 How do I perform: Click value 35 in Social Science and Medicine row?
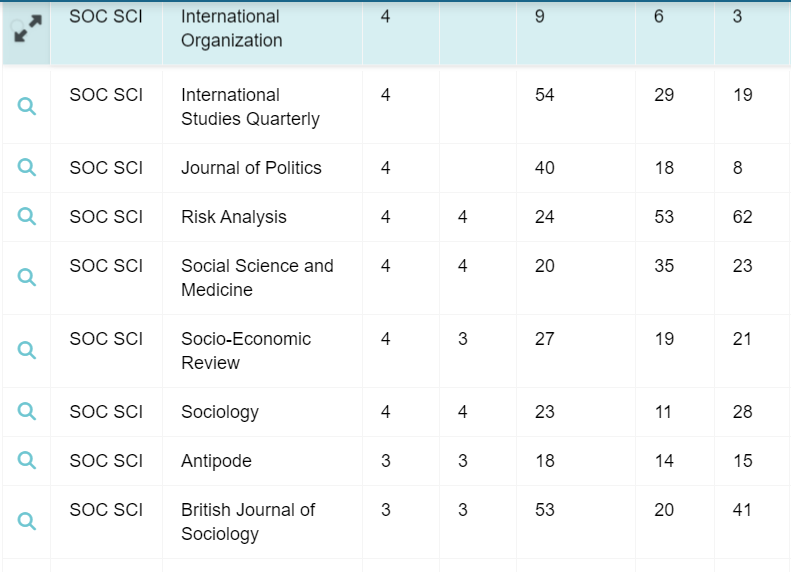pos(664,266)
